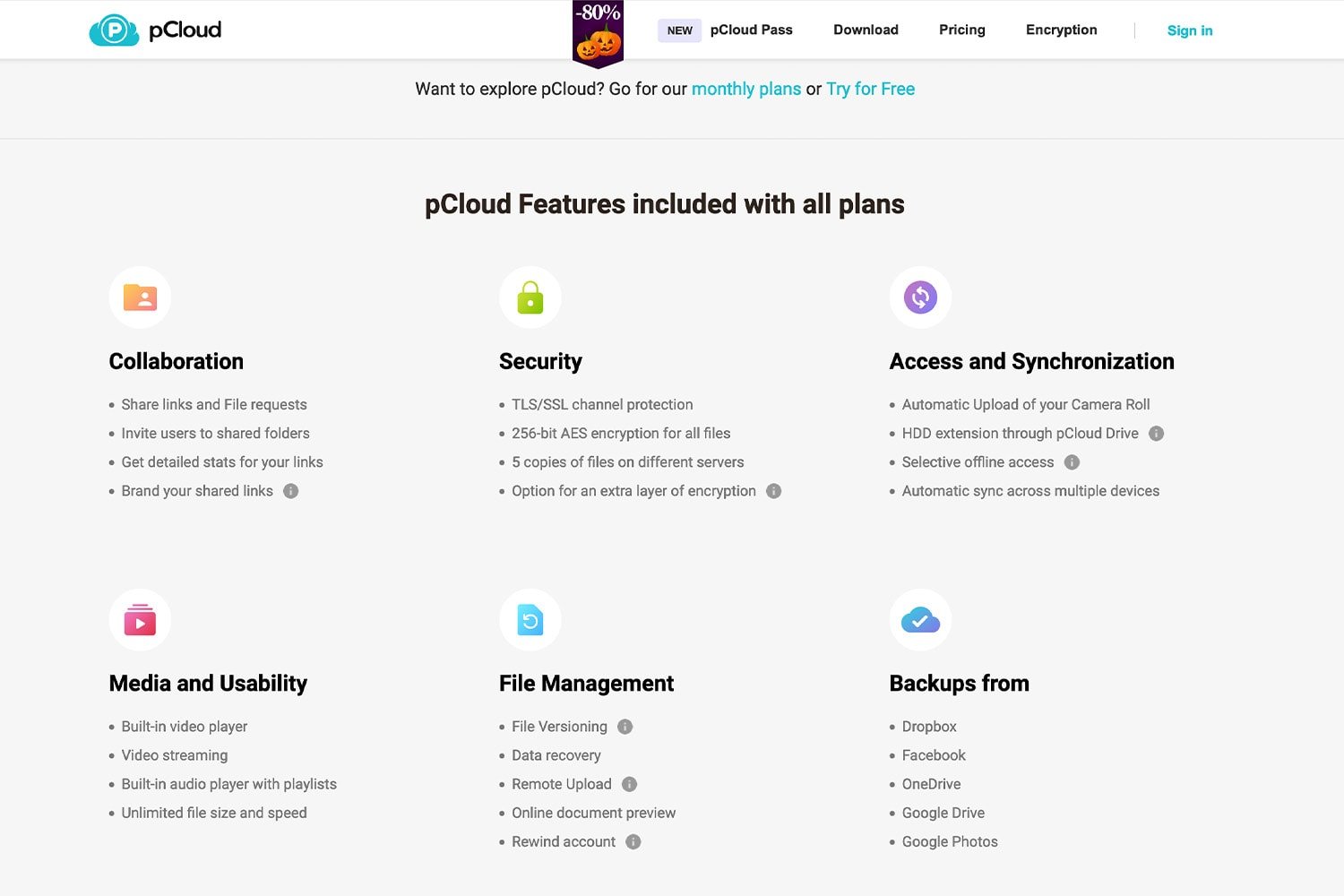1344x896 pixels.
Task: Click the Access and Synchronization heading
Action: pyautogui.click(x=1032, y=361)
